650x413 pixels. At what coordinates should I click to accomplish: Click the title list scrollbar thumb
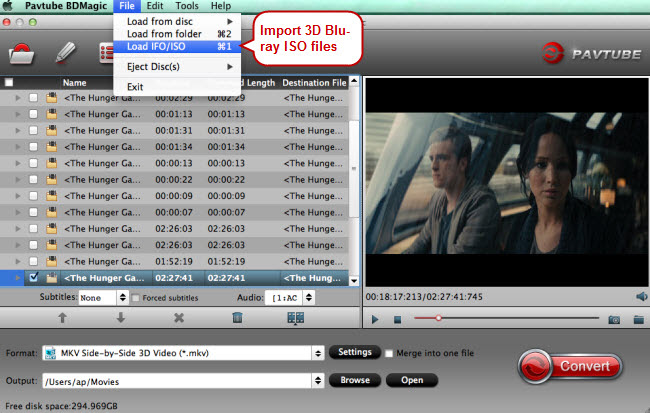pos(354,168)
